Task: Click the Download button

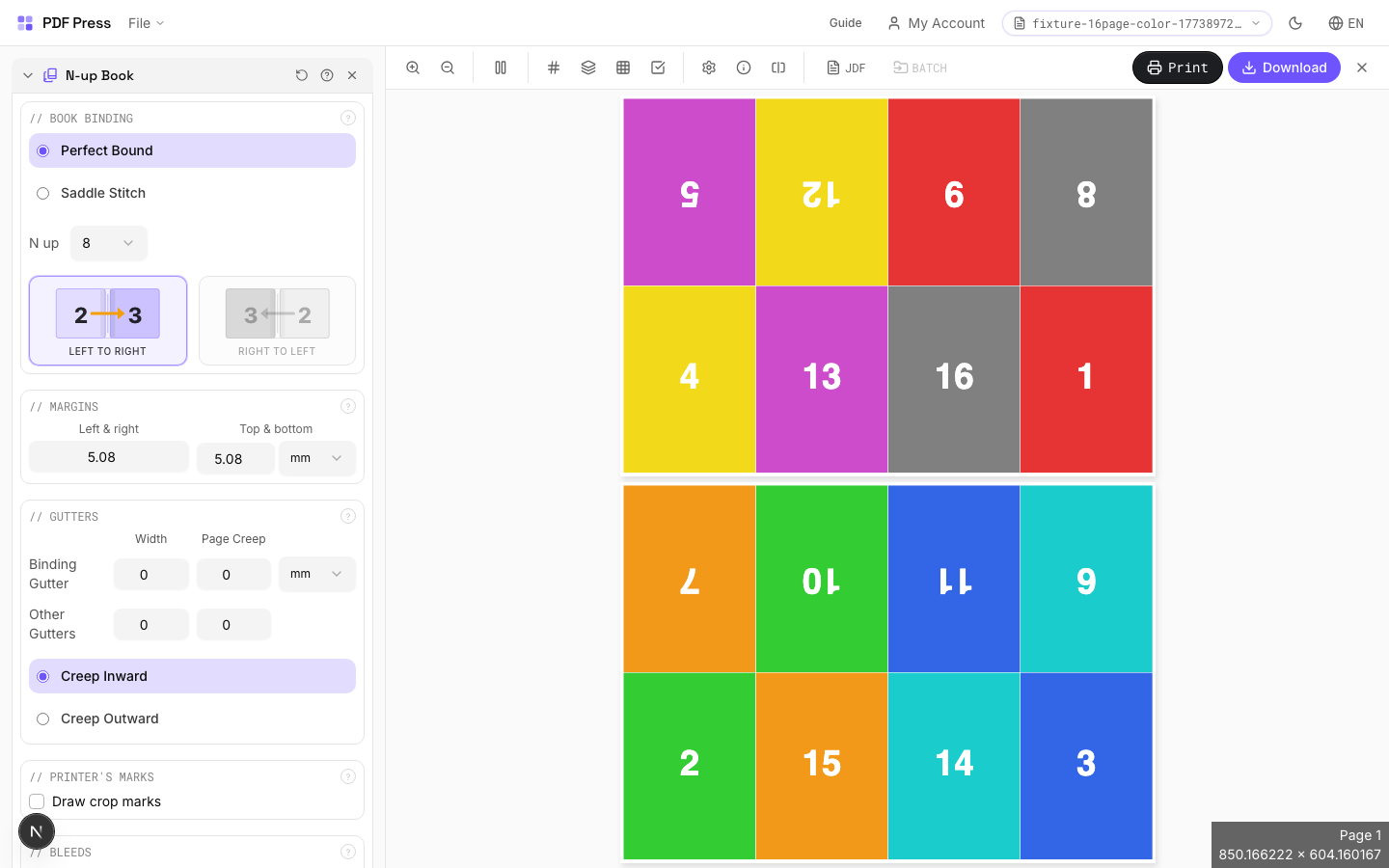Action: click(x=1283, y=68)
